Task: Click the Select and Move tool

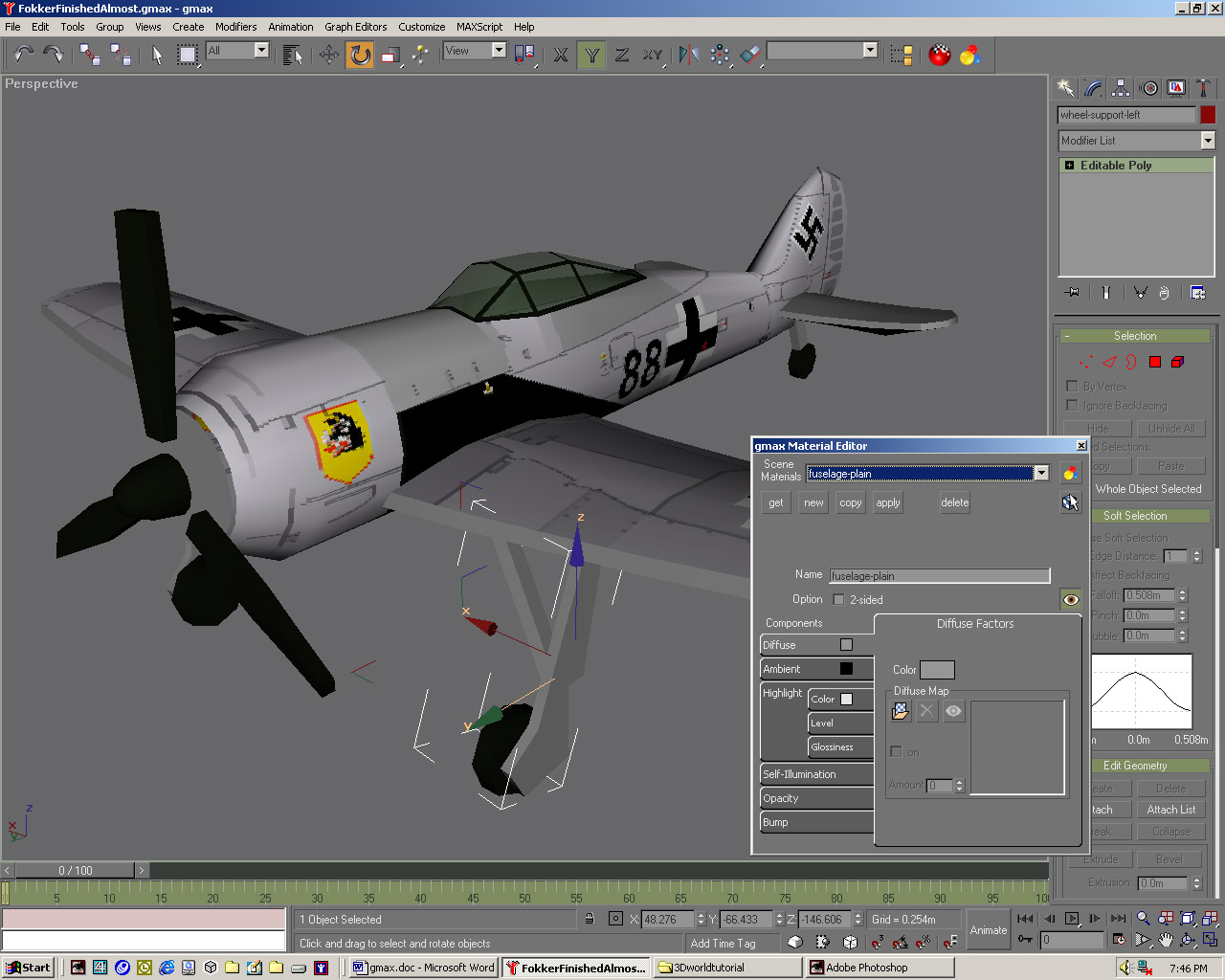Action: coord(329,55)
